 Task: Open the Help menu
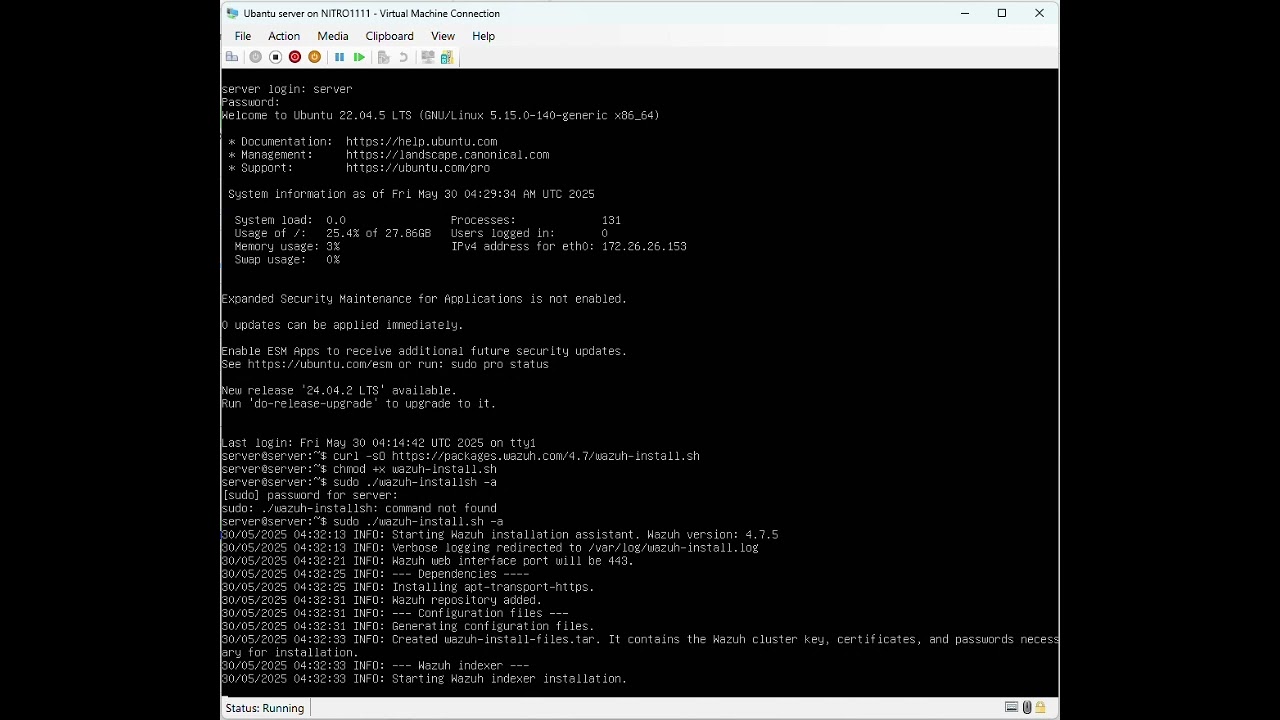pos(483,36)
